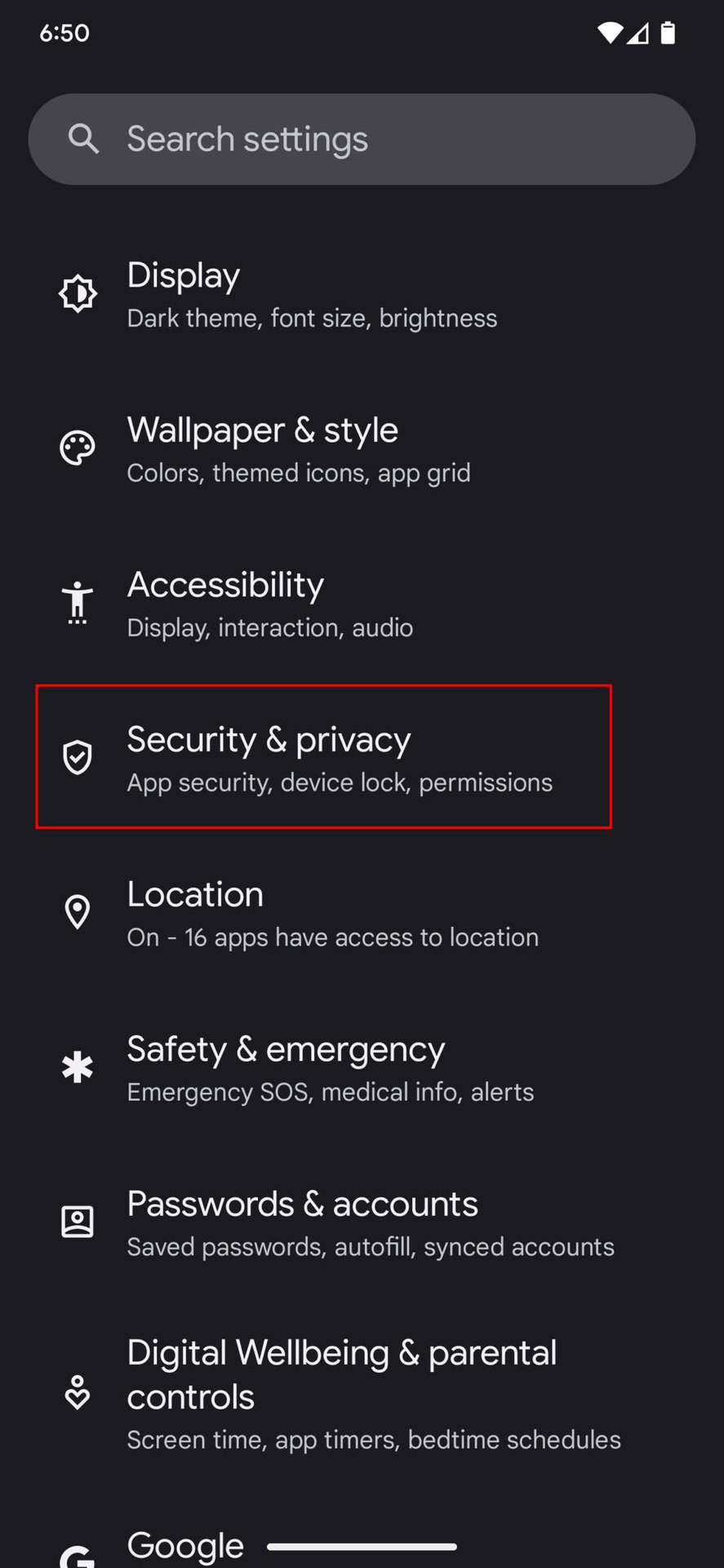Open Safety & emergency settings

coord(331,1068)
